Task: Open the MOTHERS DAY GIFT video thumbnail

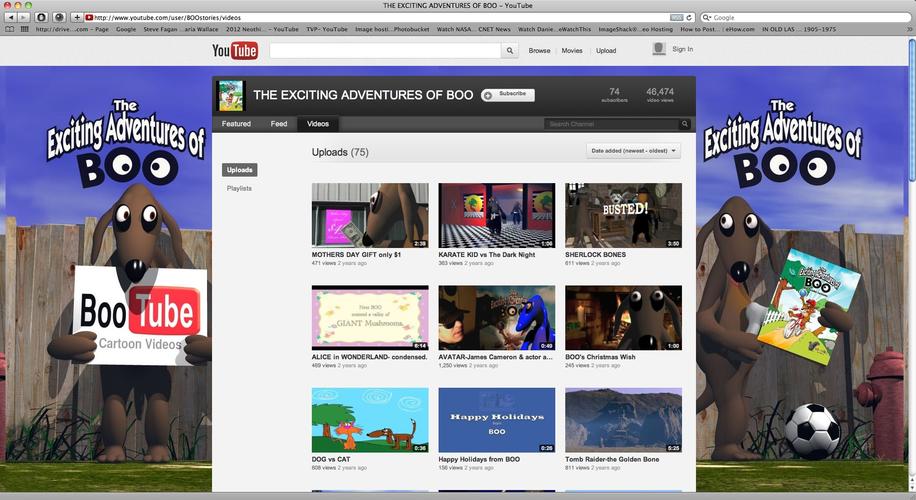Action: (370, 216)
